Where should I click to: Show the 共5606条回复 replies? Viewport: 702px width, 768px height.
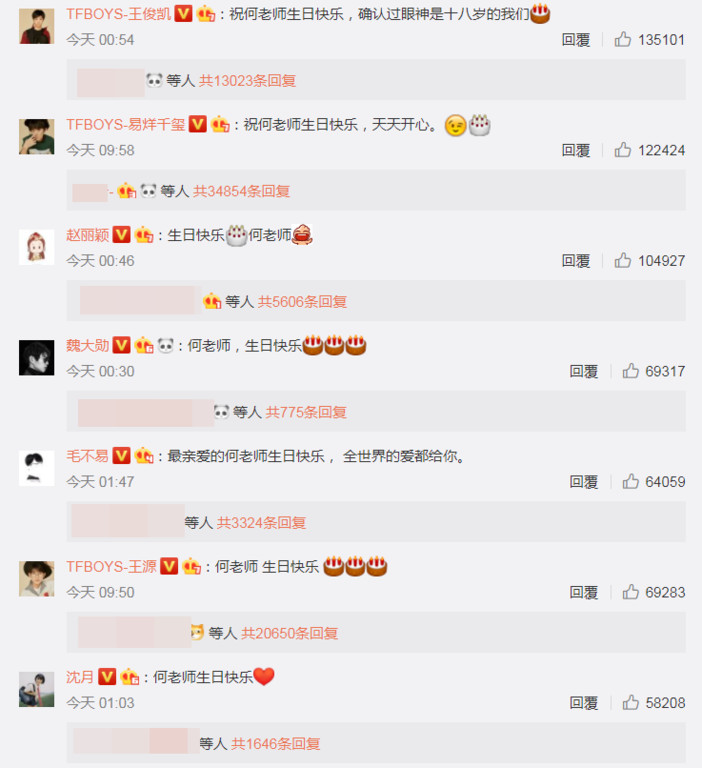pyautogui.click(x=302, y=302)
